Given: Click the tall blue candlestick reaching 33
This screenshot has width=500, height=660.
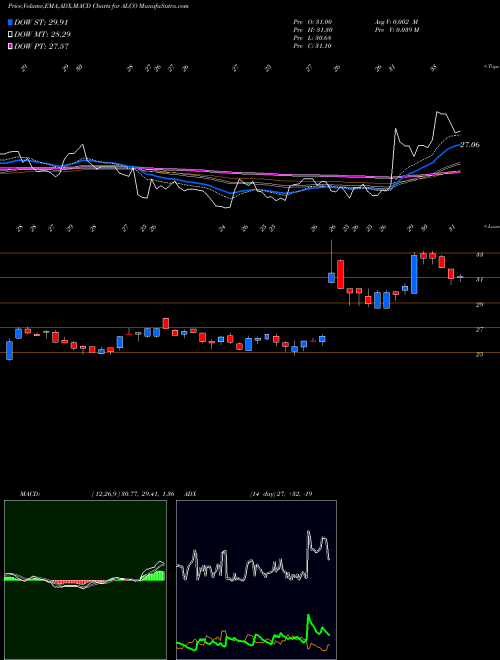Looking at the screenshot, I should (x=414, y=274).
